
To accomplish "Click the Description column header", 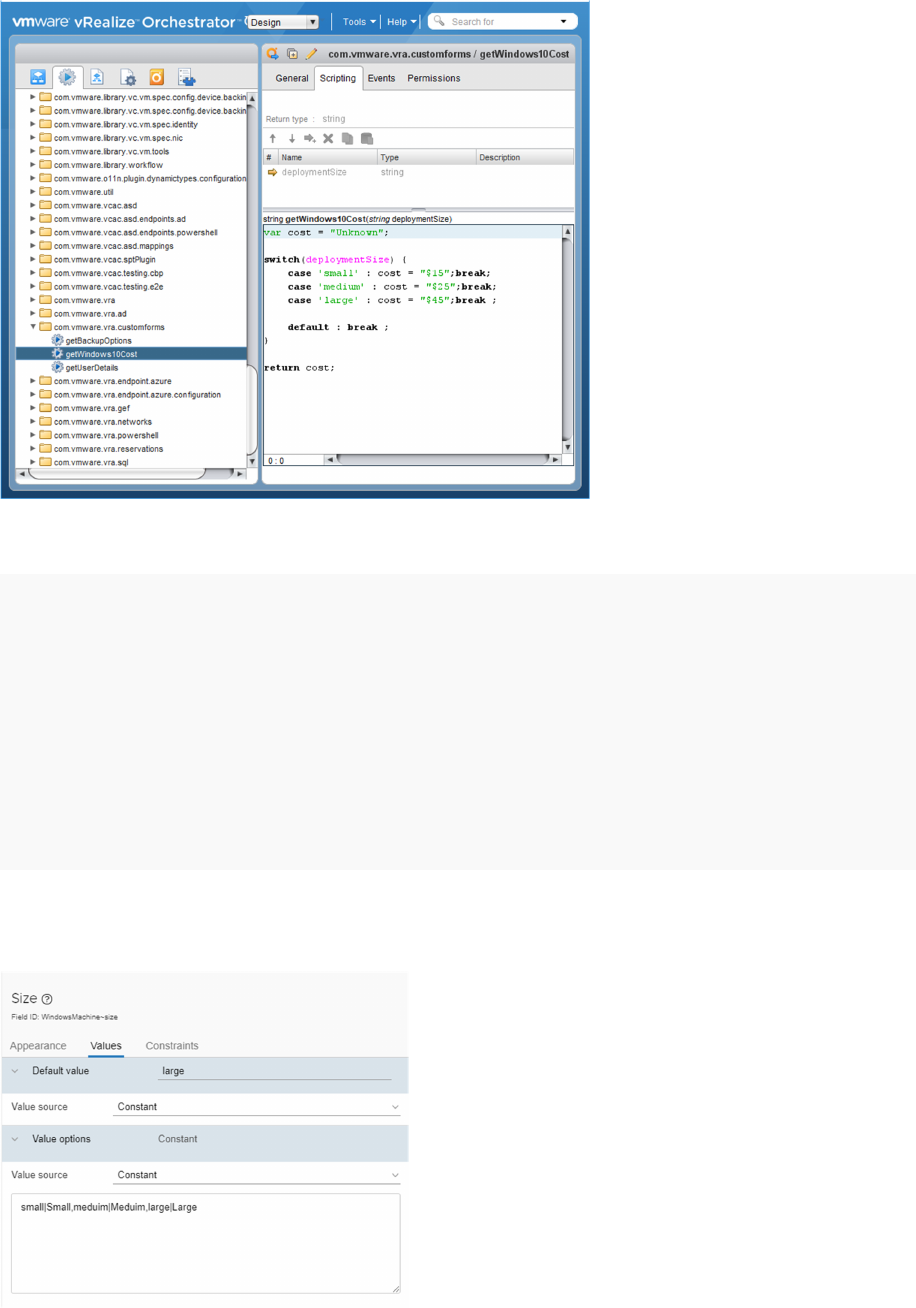I will (524, 157).
